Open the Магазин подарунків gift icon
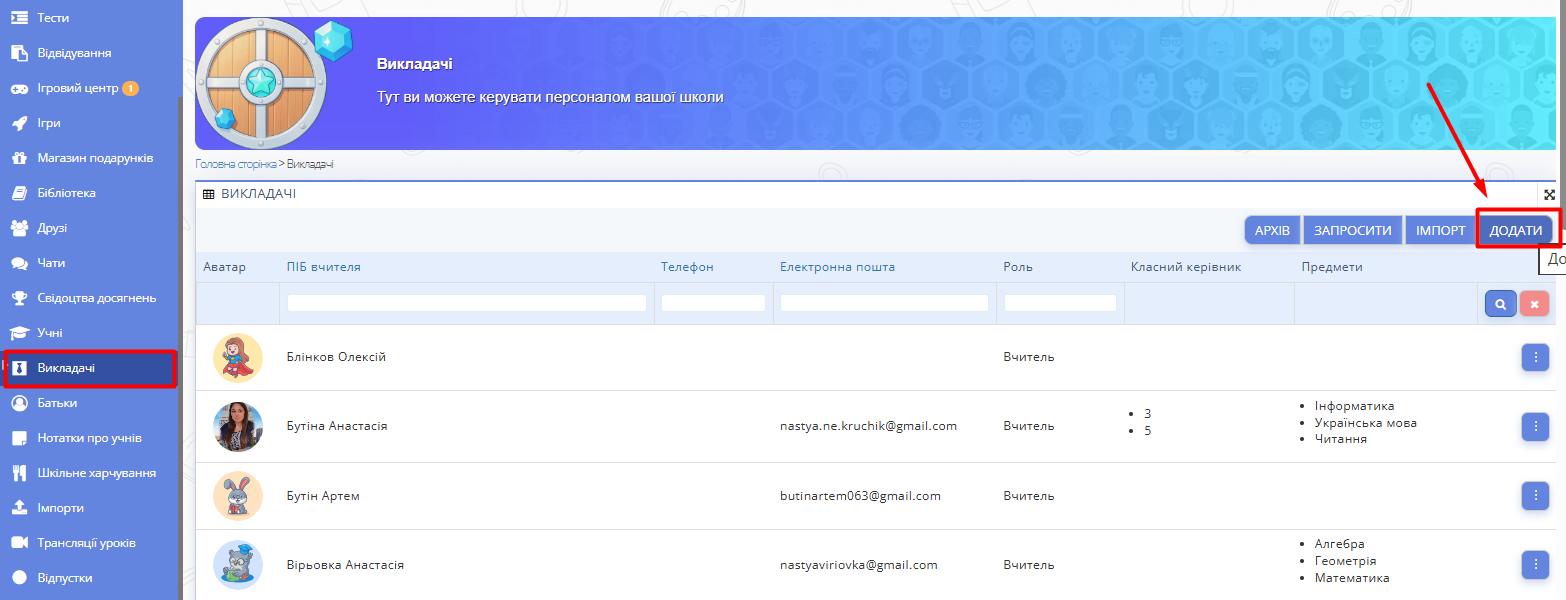The height and width of the screenshot is (600, 1566). (19, 158)
